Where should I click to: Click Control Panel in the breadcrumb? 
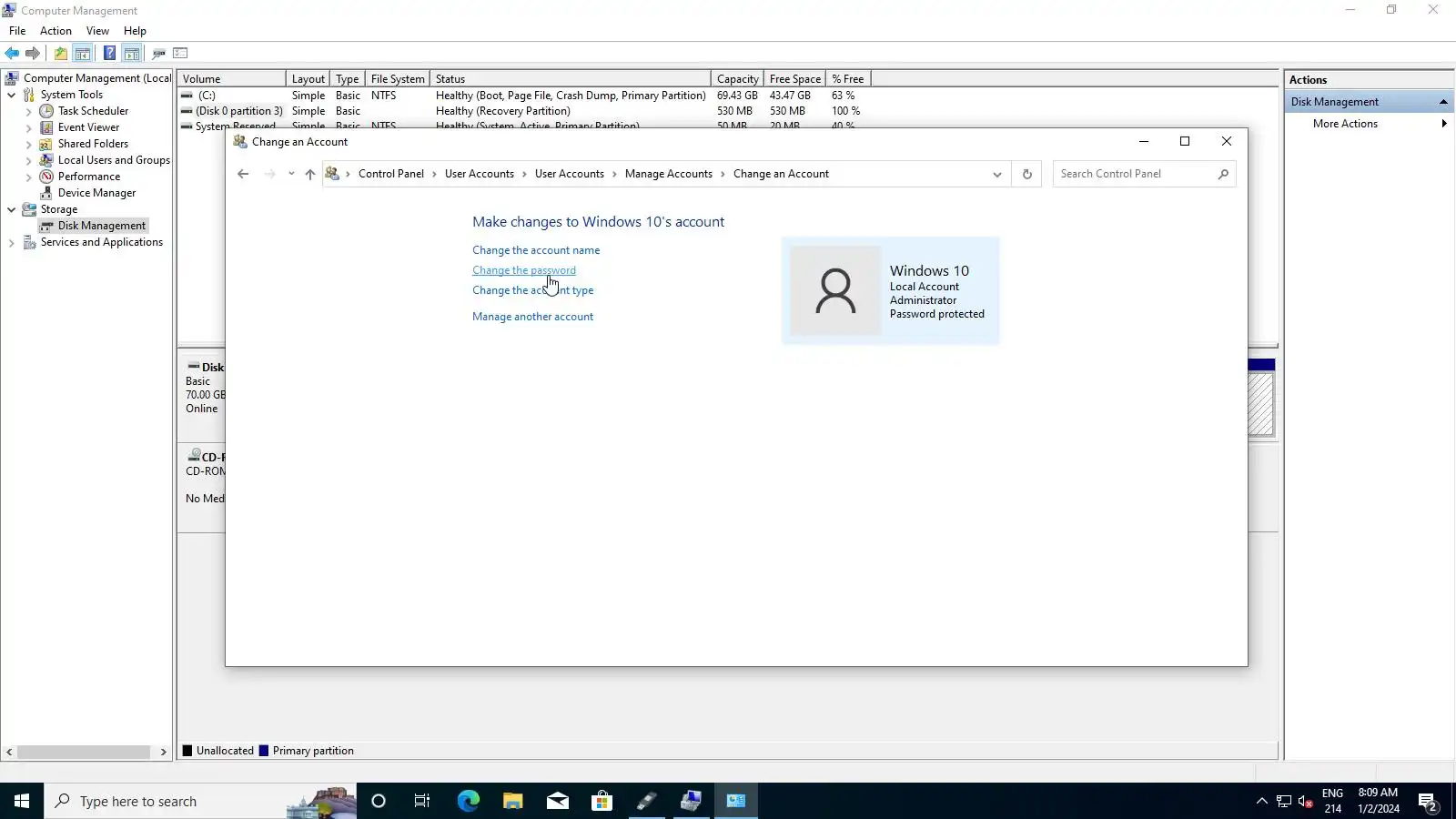391,174
